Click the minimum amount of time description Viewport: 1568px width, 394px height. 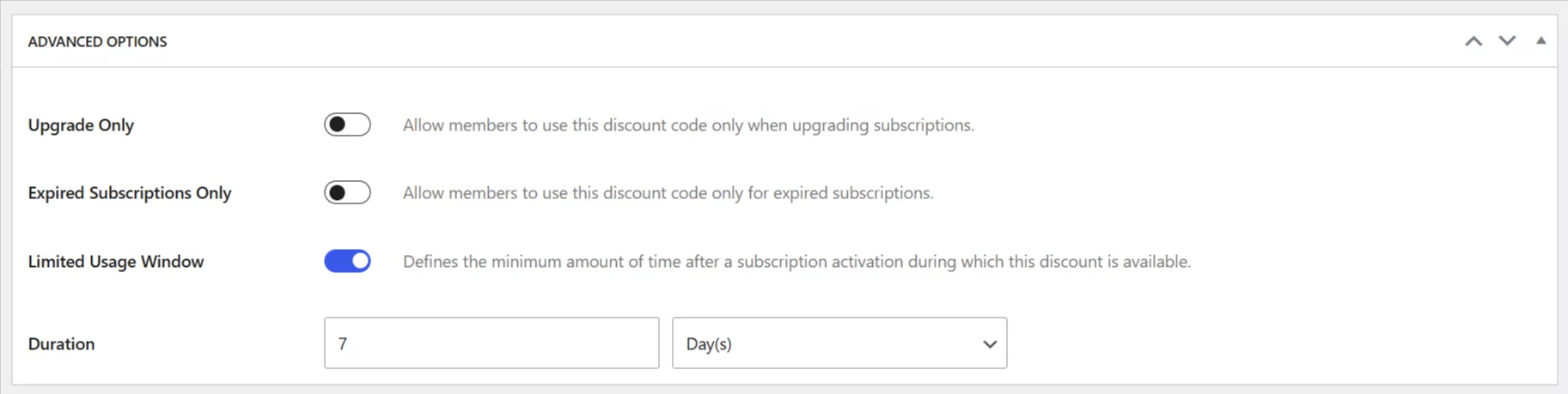[796, 262]
